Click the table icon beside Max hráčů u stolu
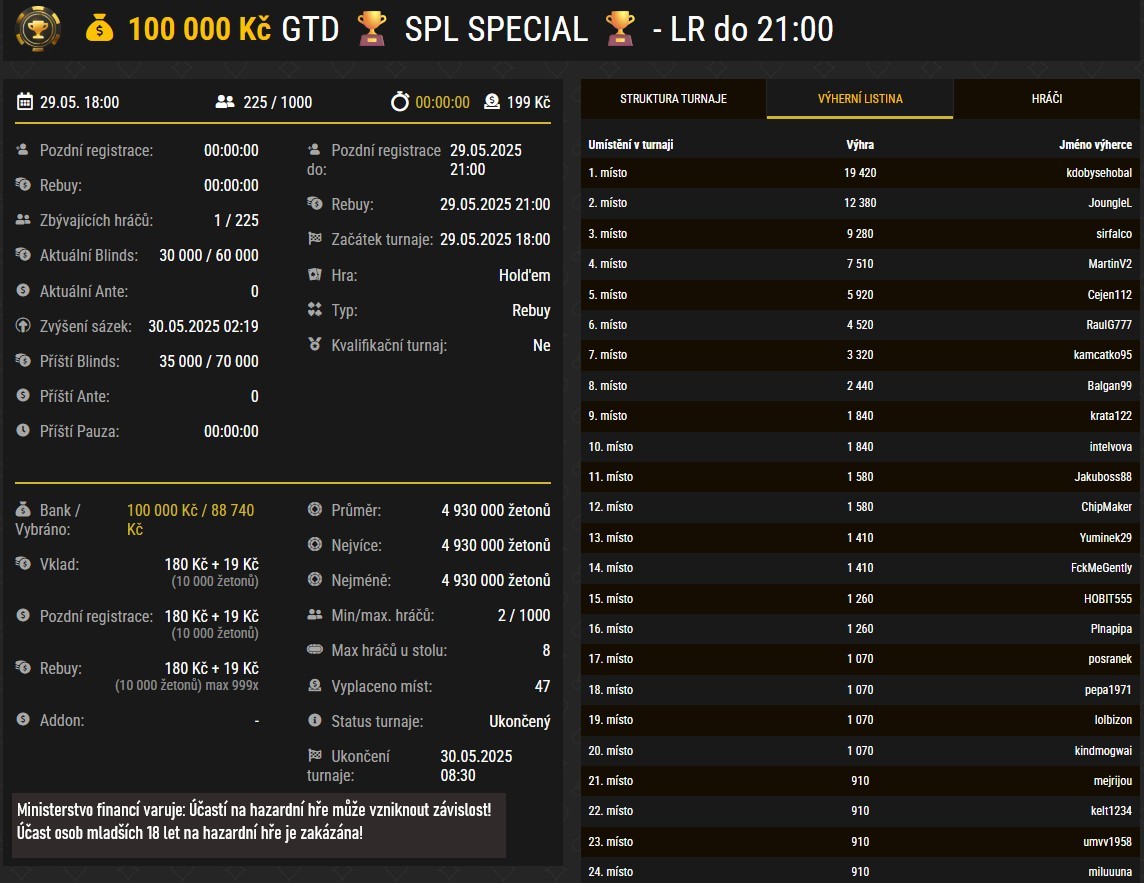This screenshot has width=1144, height=883. pos(315,651)
